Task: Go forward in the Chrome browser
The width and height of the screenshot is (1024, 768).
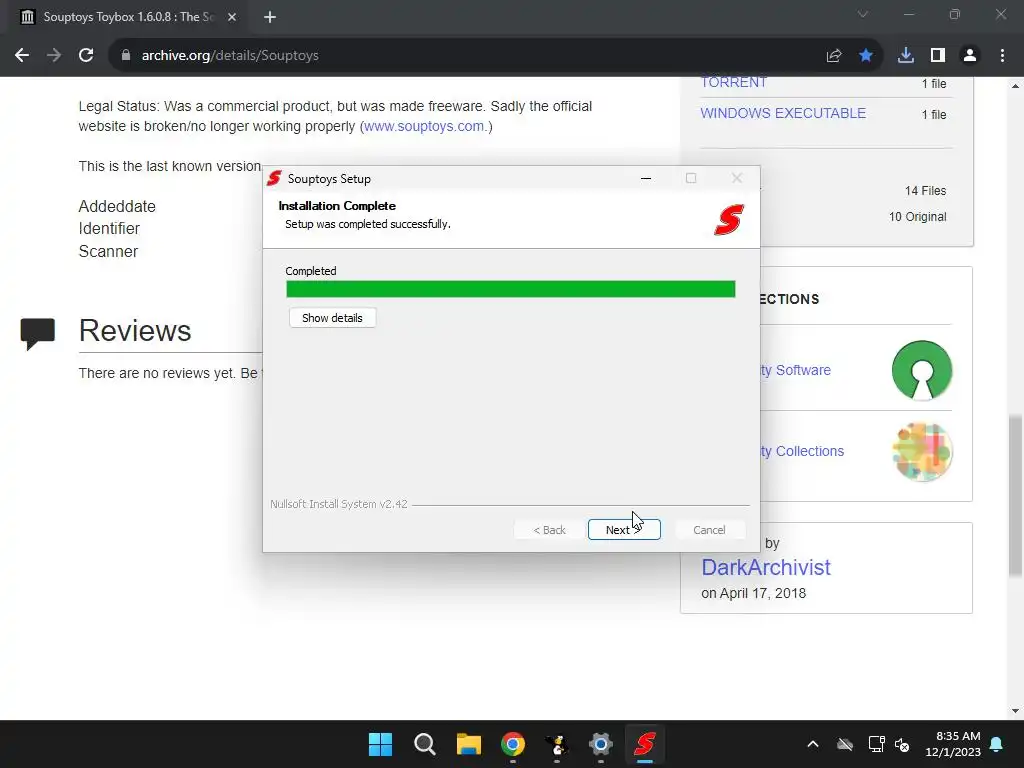Action: 54,56
